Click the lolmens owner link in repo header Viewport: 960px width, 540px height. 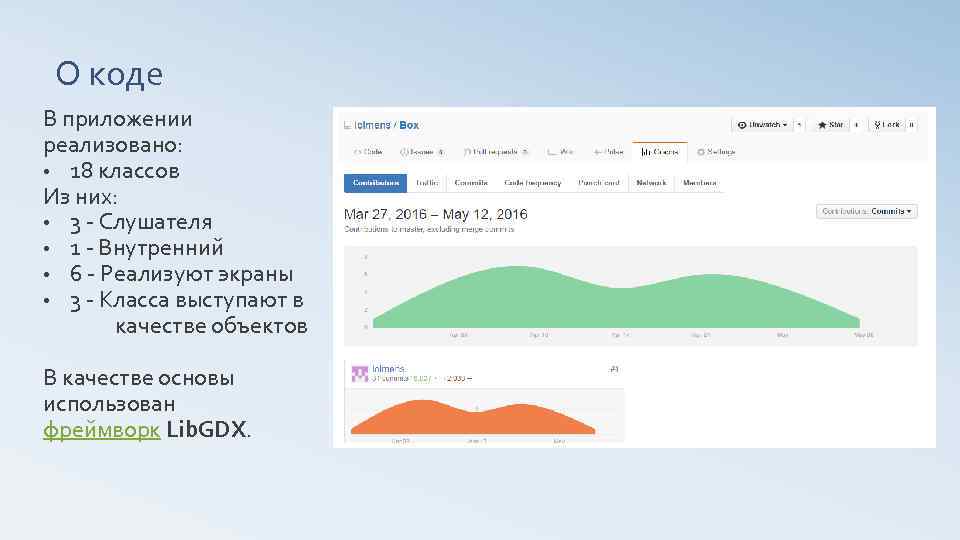(x=372, y=125)
